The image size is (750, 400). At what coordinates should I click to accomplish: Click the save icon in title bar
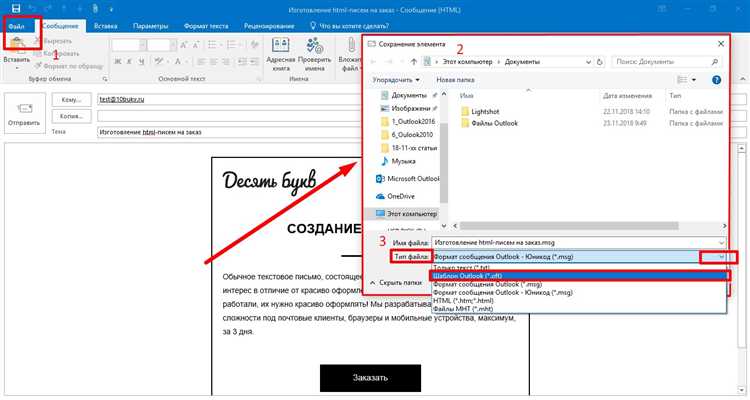pos(15,8)
